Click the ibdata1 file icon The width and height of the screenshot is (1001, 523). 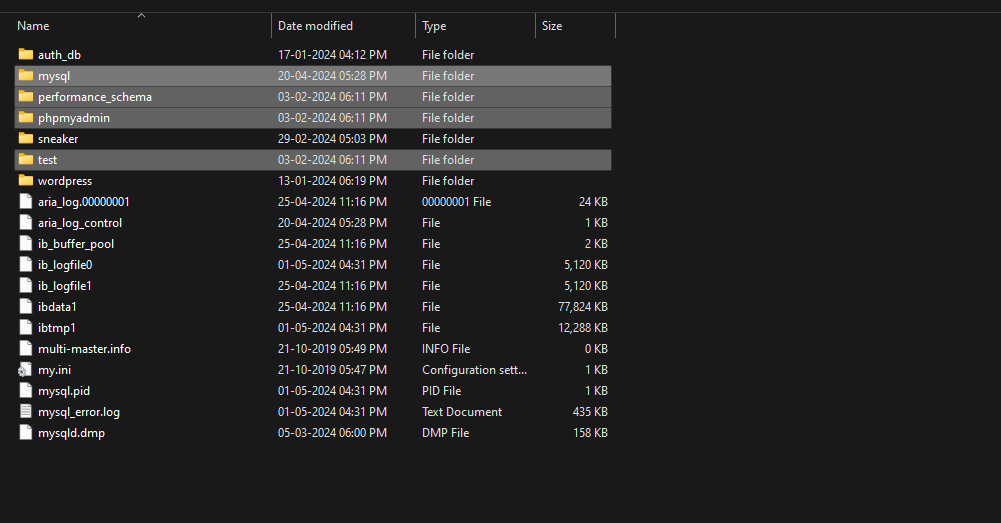26,307
